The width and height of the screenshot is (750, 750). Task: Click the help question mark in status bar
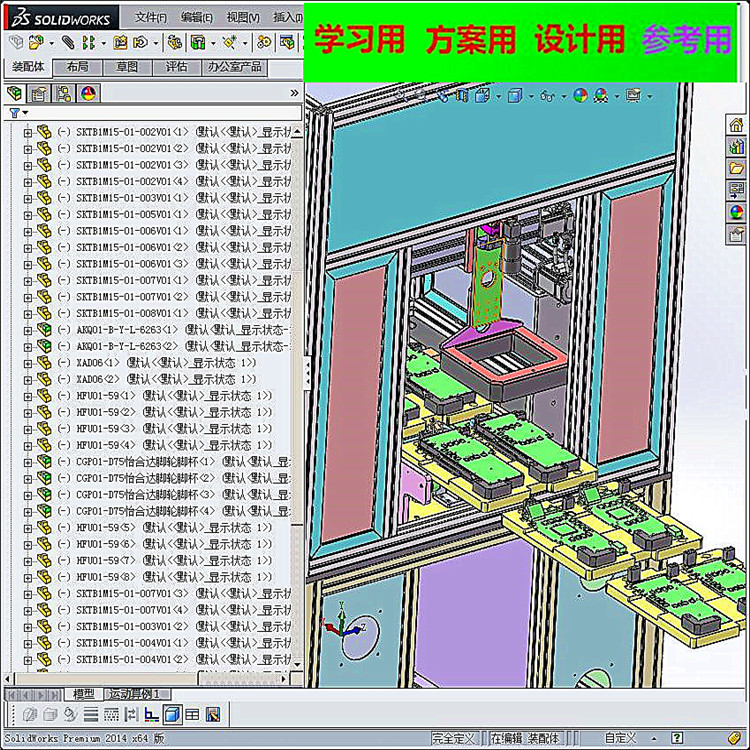[676, 738]
